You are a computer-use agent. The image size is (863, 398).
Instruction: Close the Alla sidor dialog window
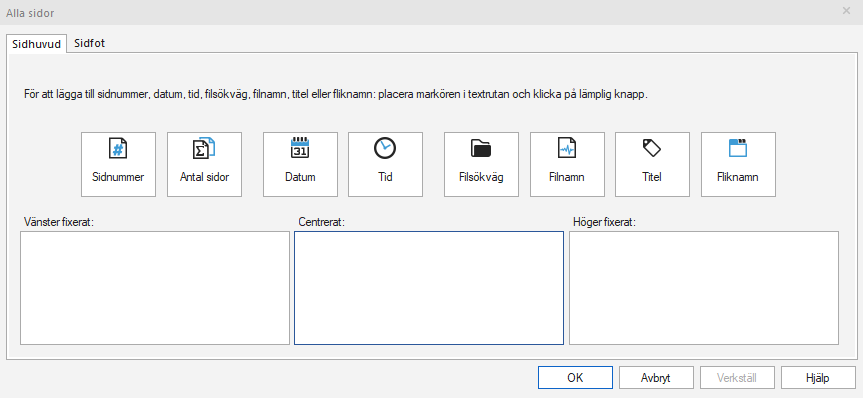pyautogui.click(x=846, y=10)
